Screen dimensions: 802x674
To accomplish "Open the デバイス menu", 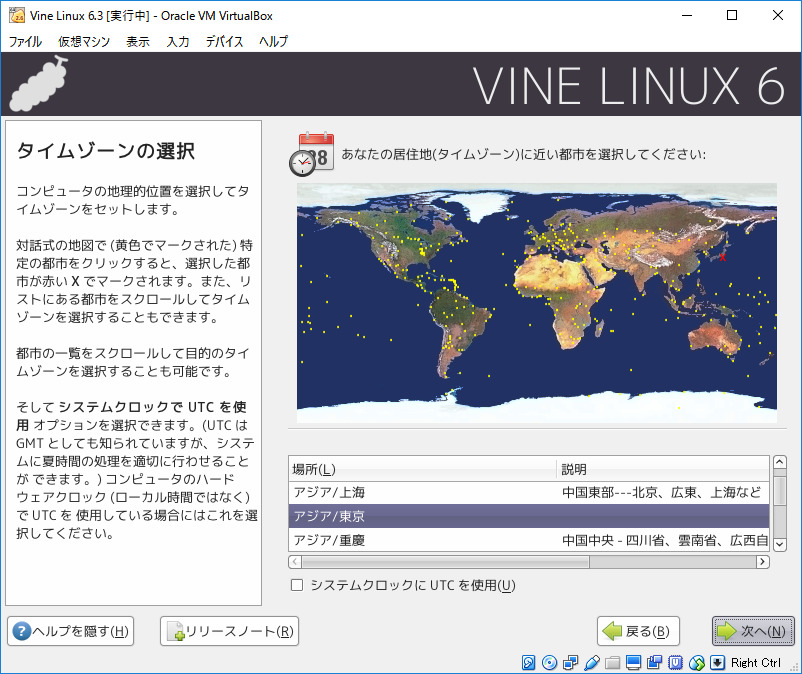I will coord(224,41).
